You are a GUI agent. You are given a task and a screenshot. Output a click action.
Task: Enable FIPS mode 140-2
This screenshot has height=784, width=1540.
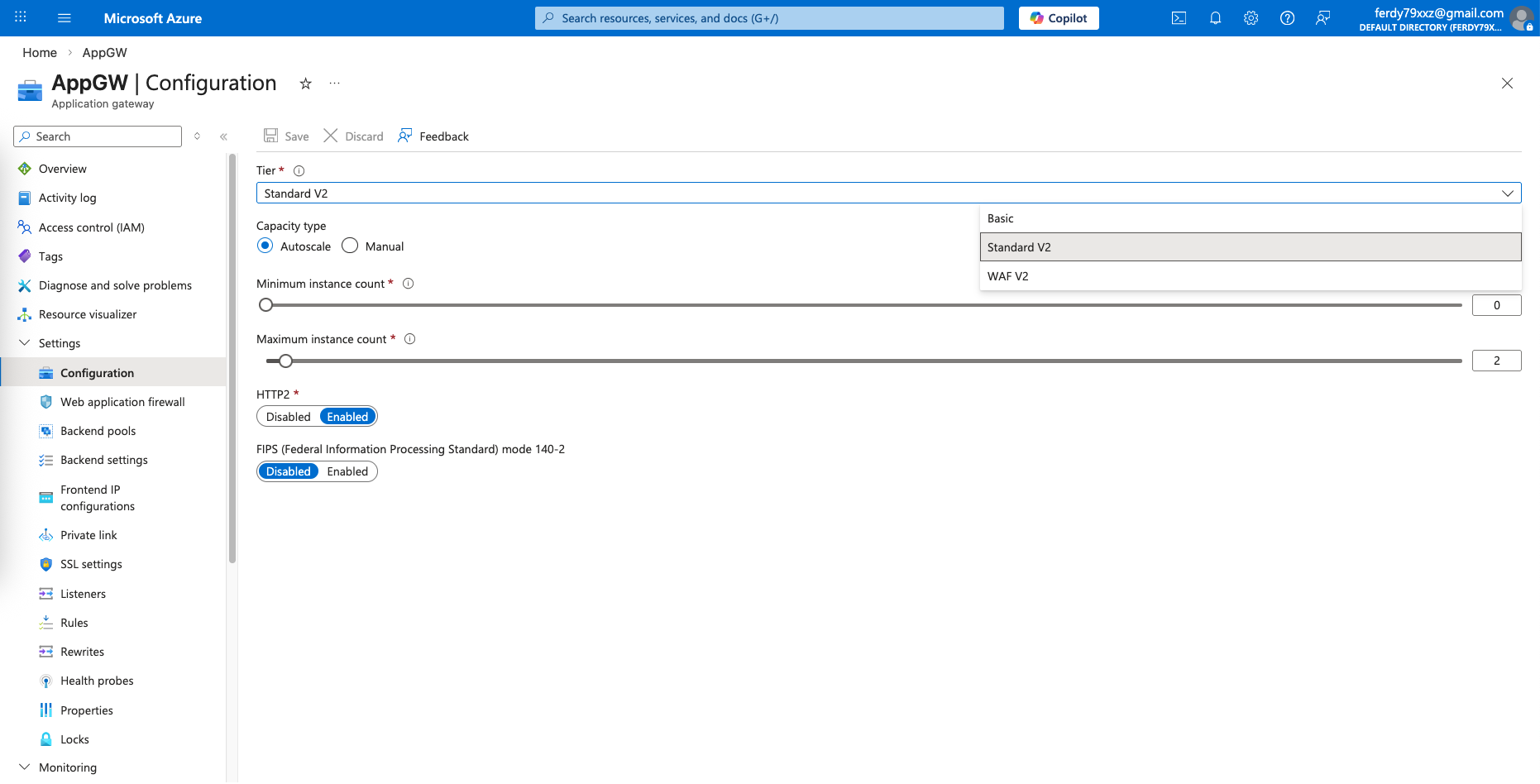[347, 471]
